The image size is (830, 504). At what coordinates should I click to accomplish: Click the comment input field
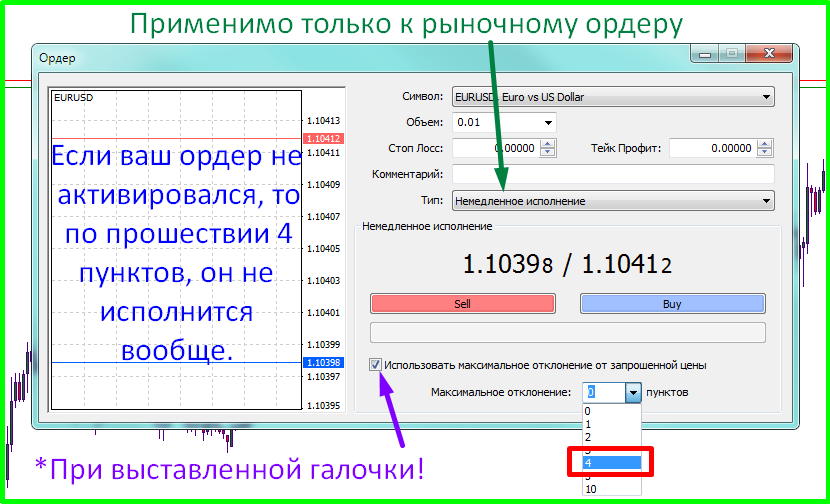[x=613, y=174]
